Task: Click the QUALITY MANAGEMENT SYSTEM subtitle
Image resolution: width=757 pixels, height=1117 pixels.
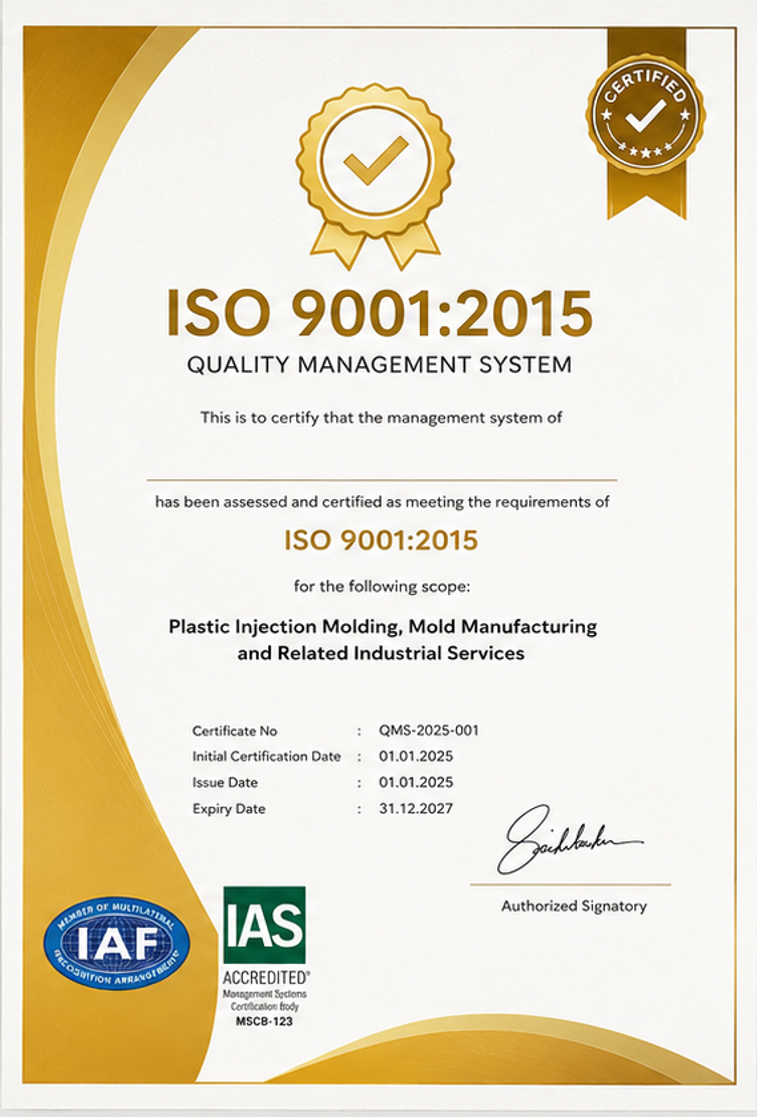Action: pyautogui.click(x=380, y=365)
